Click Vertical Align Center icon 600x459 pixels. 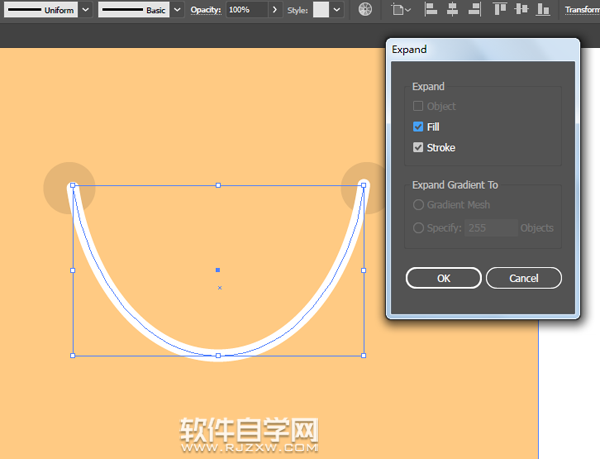click(521, 9)
